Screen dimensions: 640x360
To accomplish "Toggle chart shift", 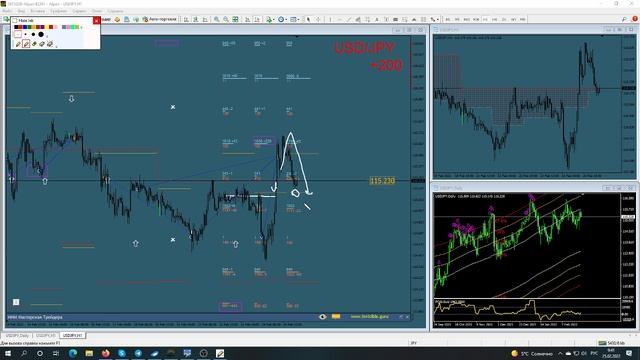I will pos(257,19).
